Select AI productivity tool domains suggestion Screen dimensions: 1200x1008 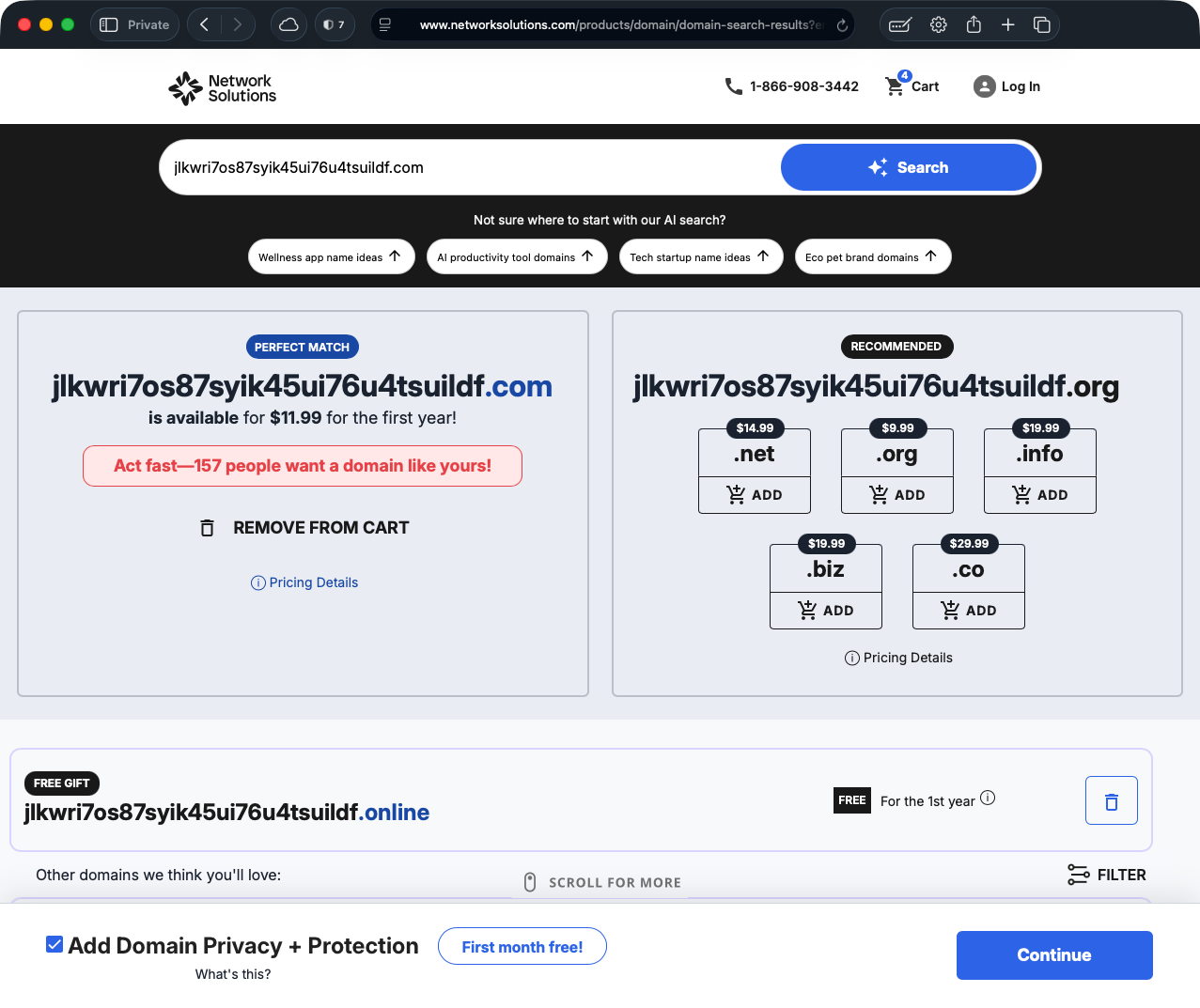[x=516, y=257]
